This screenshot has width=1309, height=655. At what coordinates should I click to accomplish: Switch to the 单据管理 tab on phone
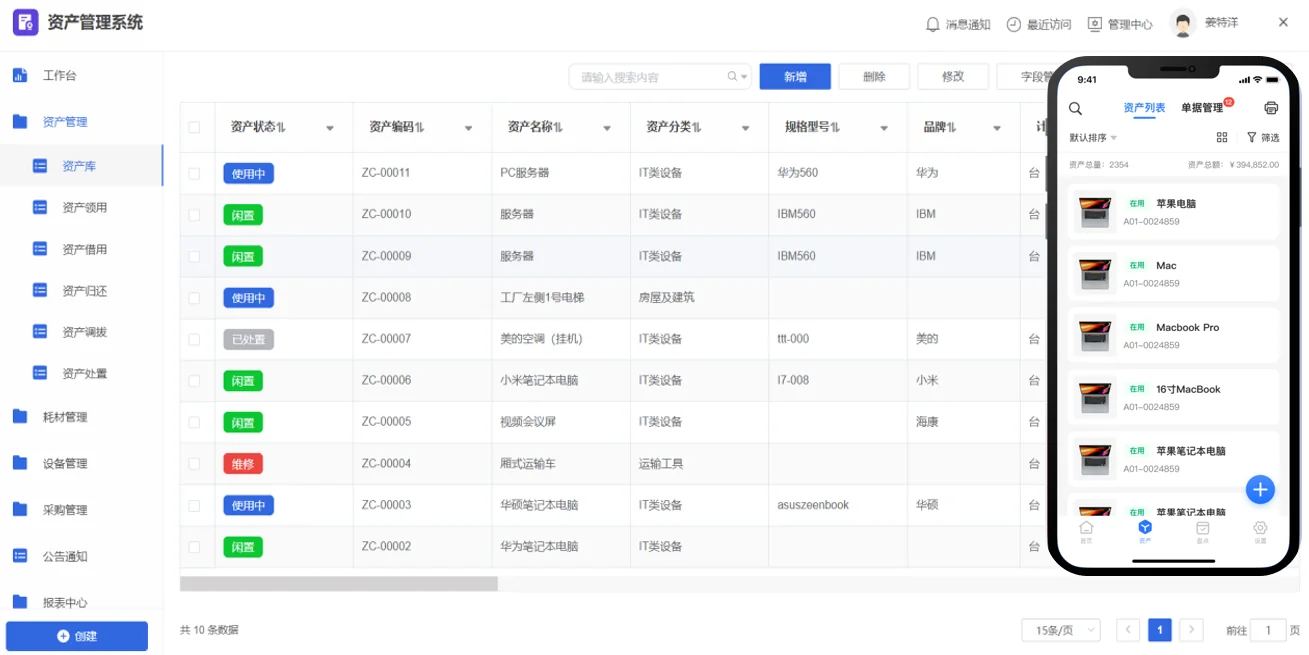pos(1202,108)
